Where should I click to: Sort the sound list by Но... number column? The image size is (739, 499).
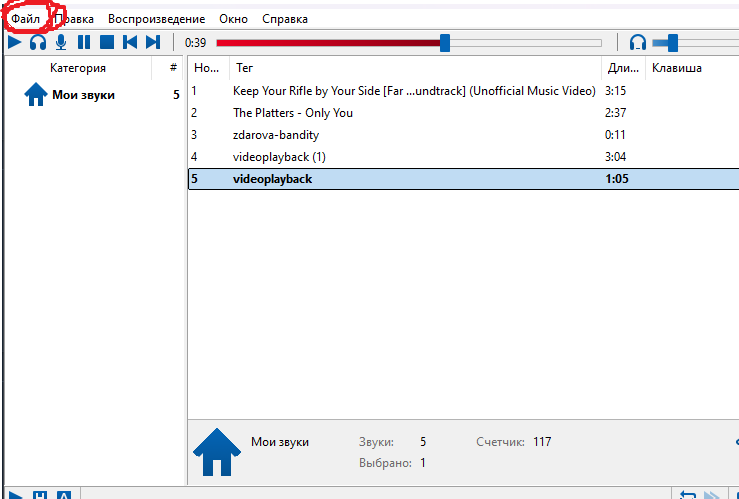tap(208, 68)
